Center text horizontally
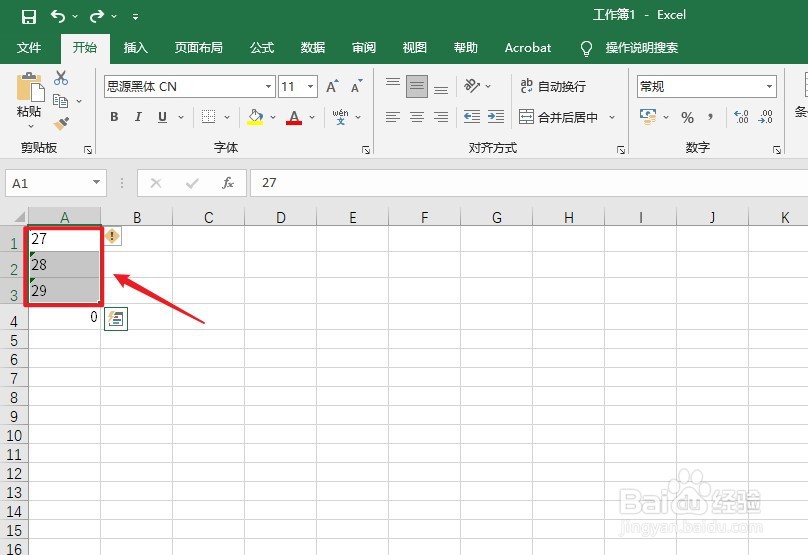Viewport: 808px width, 555px height. [417, 117]
